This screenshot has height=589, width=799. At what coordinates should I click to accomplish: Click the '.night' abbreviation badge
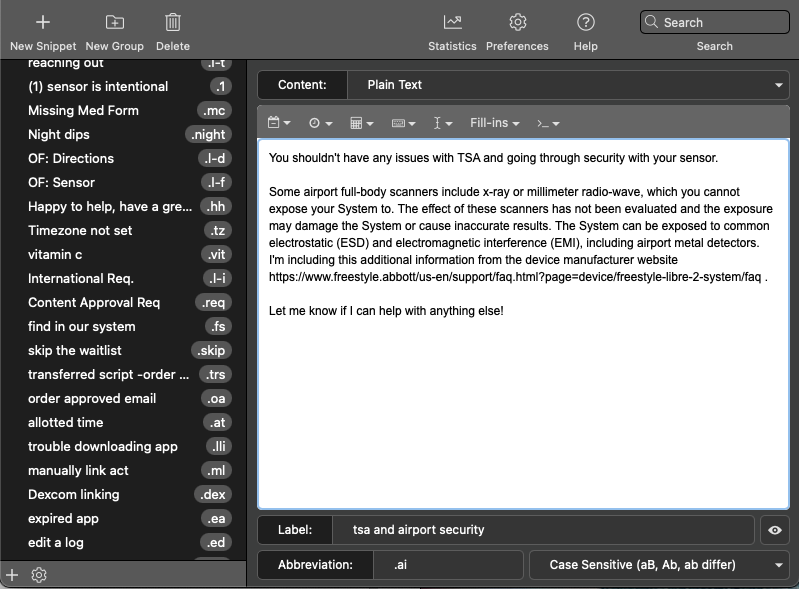tap(208, 135)
